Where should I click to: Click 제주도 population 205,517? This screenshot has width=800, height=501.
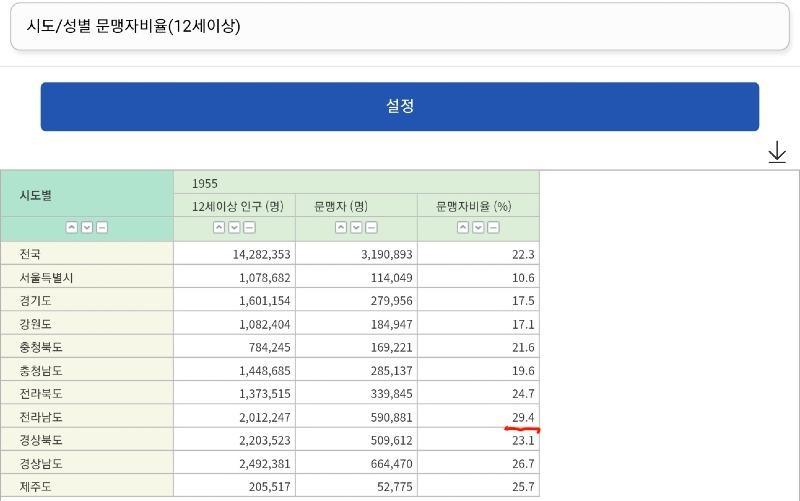pyautogui.click(x=269, y=486)
